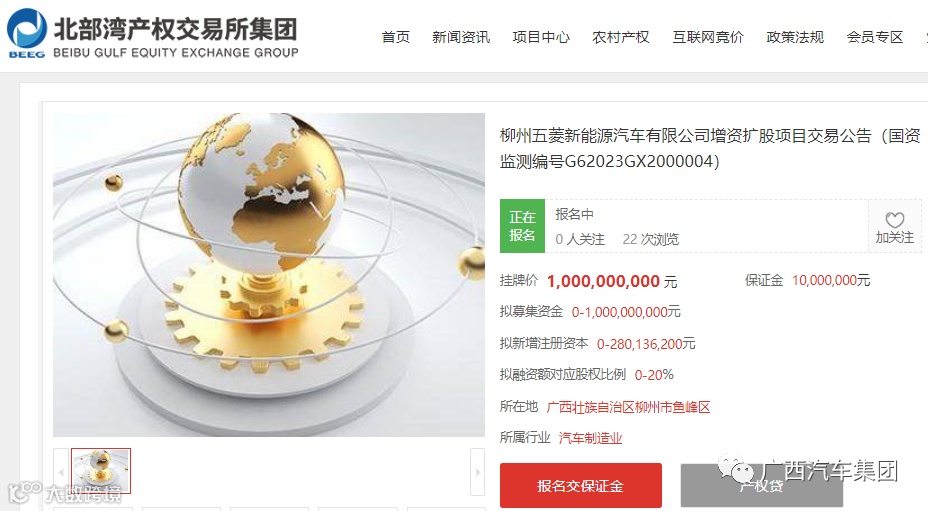Click the red 报名交保证金 button

pos(581,486)
